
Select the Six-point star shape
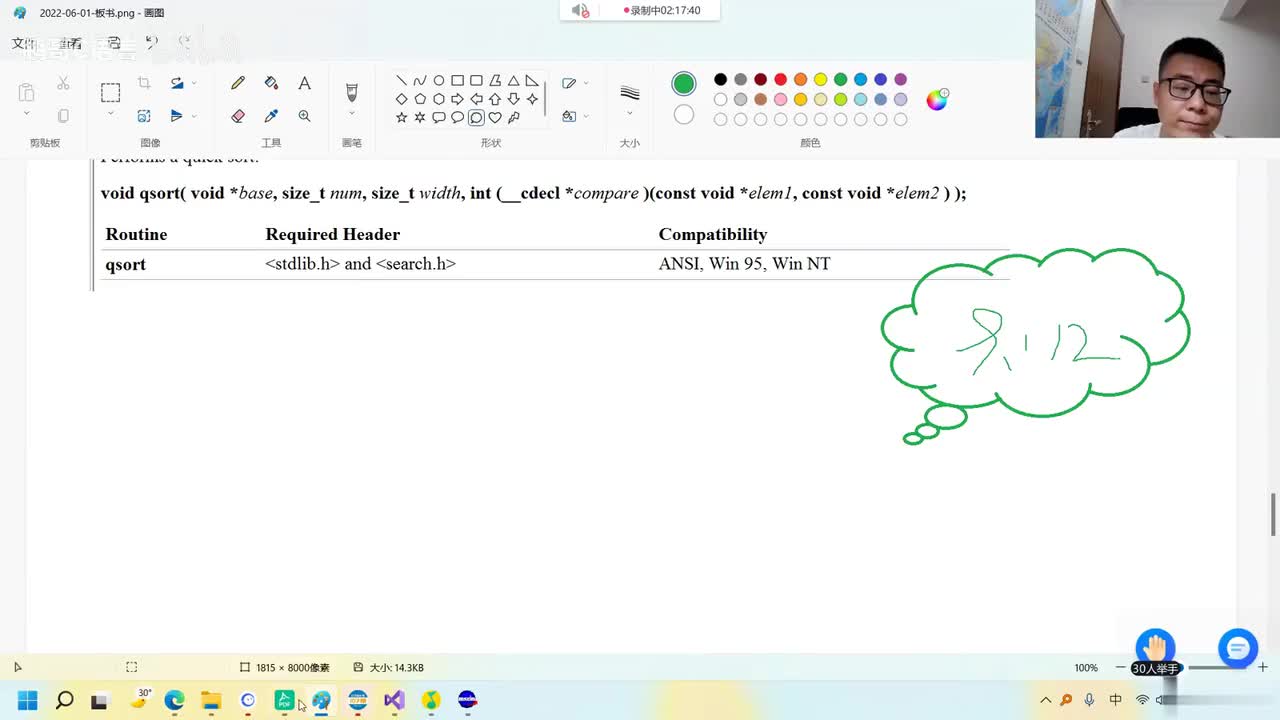pyautogui.click(x=420, y=118)
